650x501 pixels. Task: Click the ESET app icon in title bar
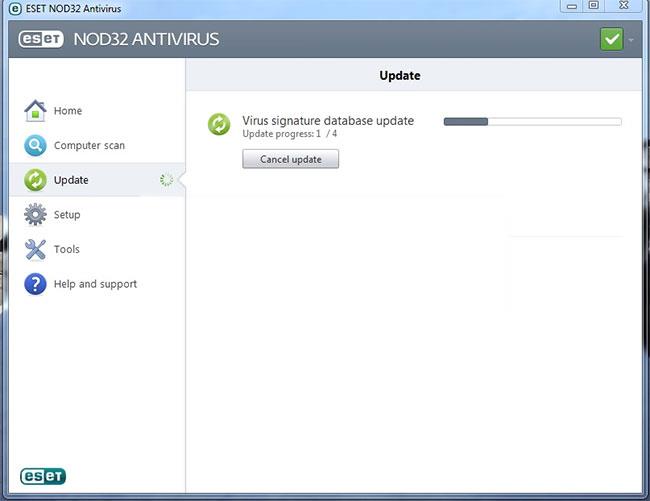click(x=15, y=9)
